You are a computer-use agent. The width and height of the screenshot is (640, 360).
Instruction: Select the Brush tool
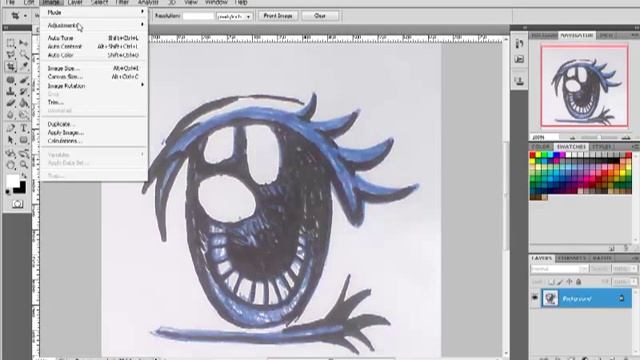click(24, 80)
